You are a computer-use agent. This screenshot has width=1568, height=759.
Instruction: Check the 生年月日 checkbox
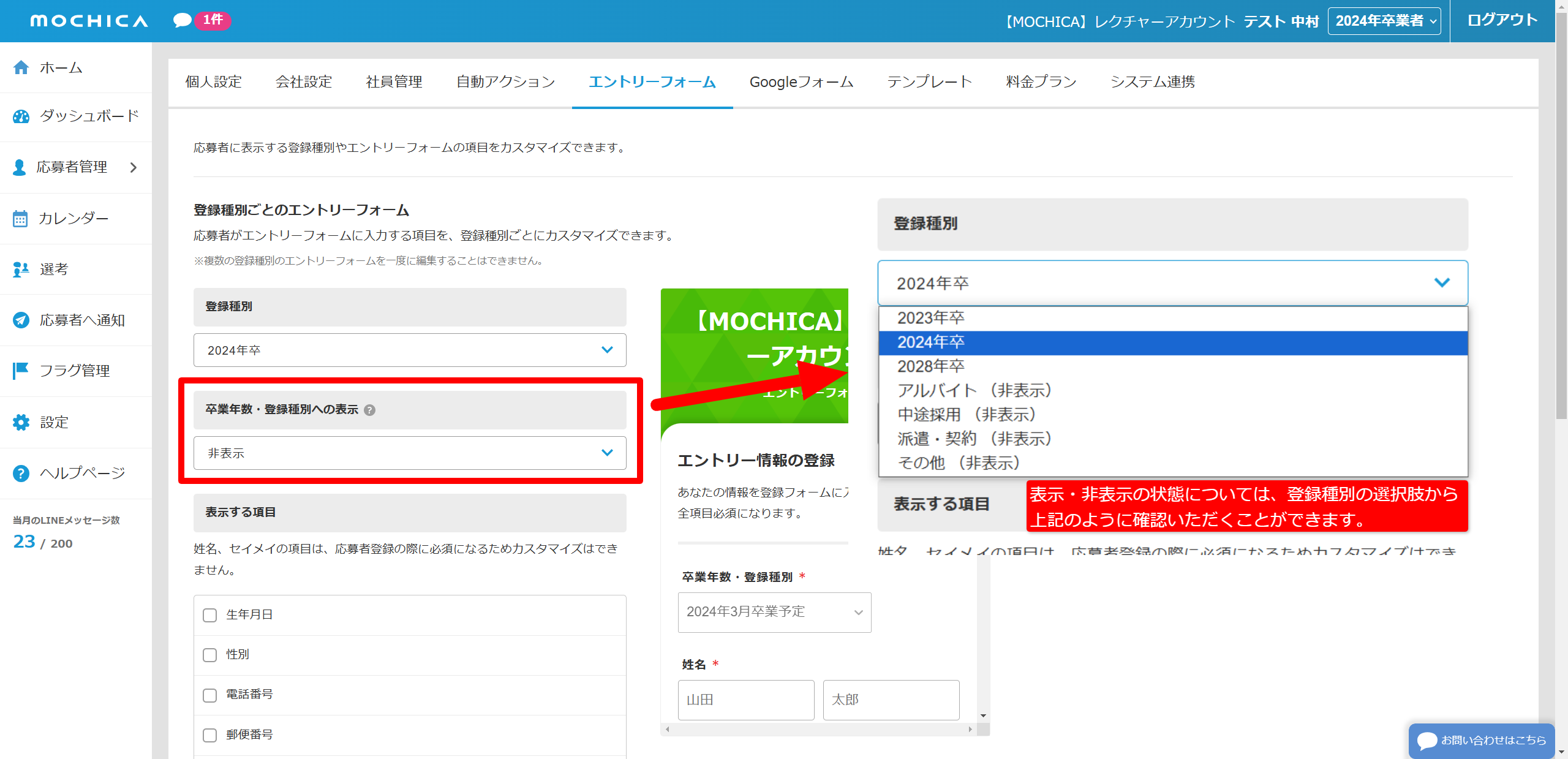point(210,615)
